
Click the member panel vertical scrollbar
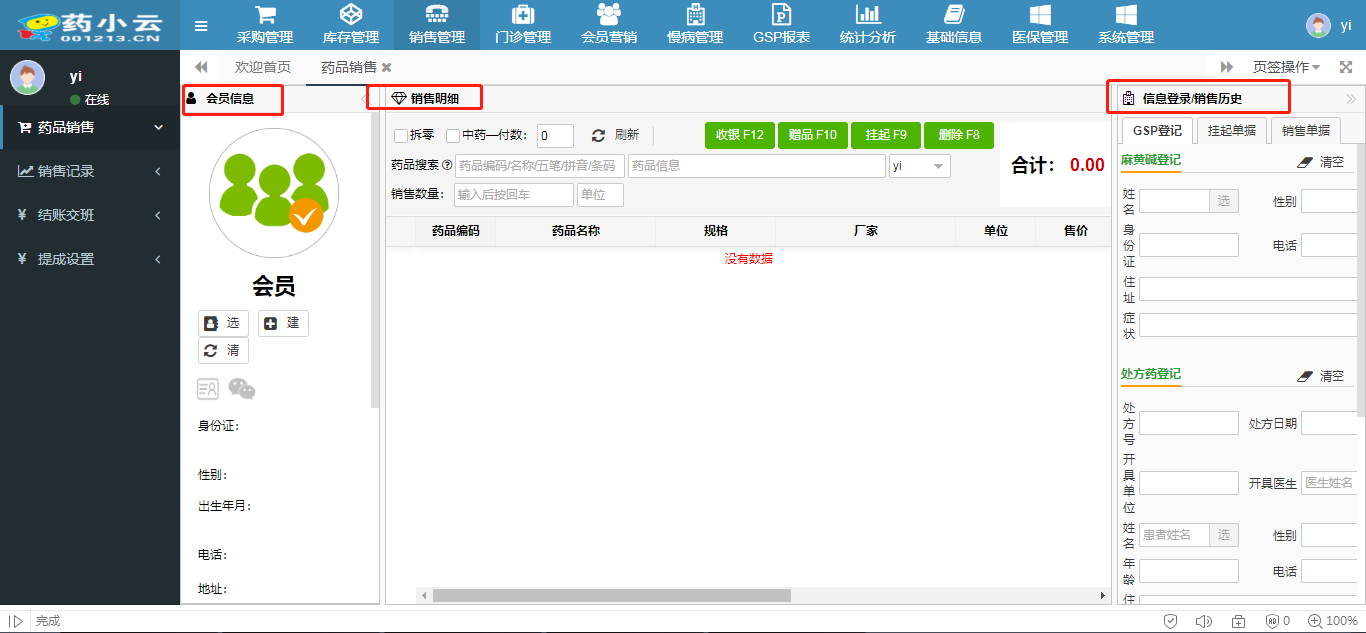pyautogui.click(x=375, y=260)
